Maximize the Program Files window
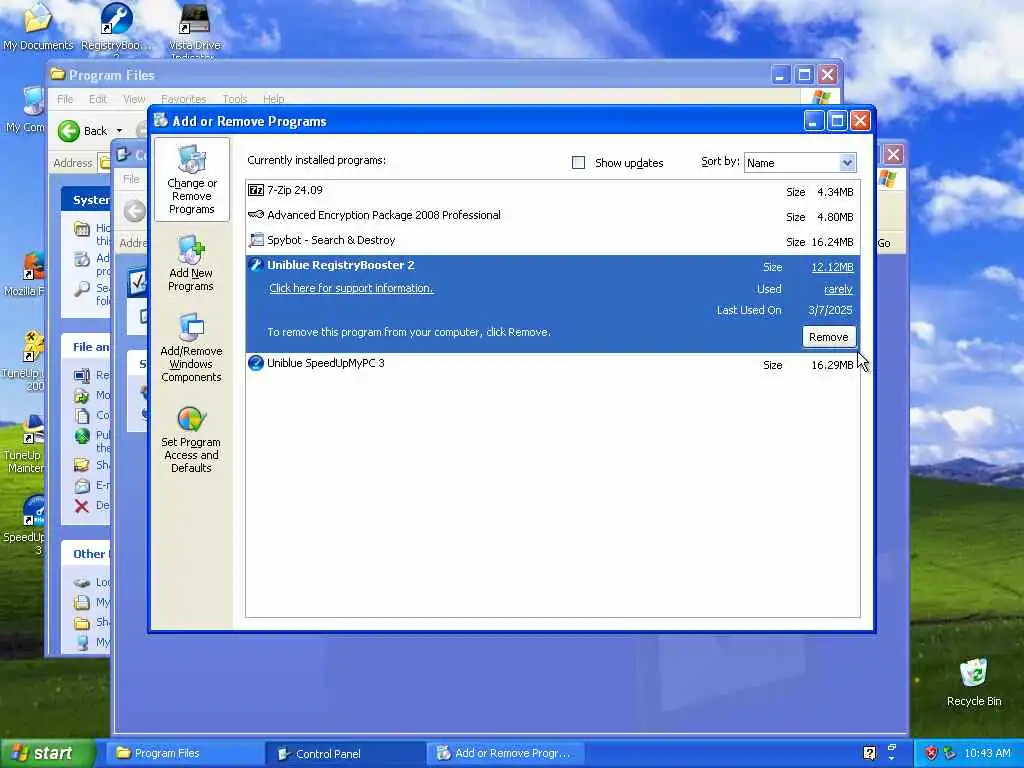Image resolution: width=1024 pixels, height=768 pixels. [804, 74]
